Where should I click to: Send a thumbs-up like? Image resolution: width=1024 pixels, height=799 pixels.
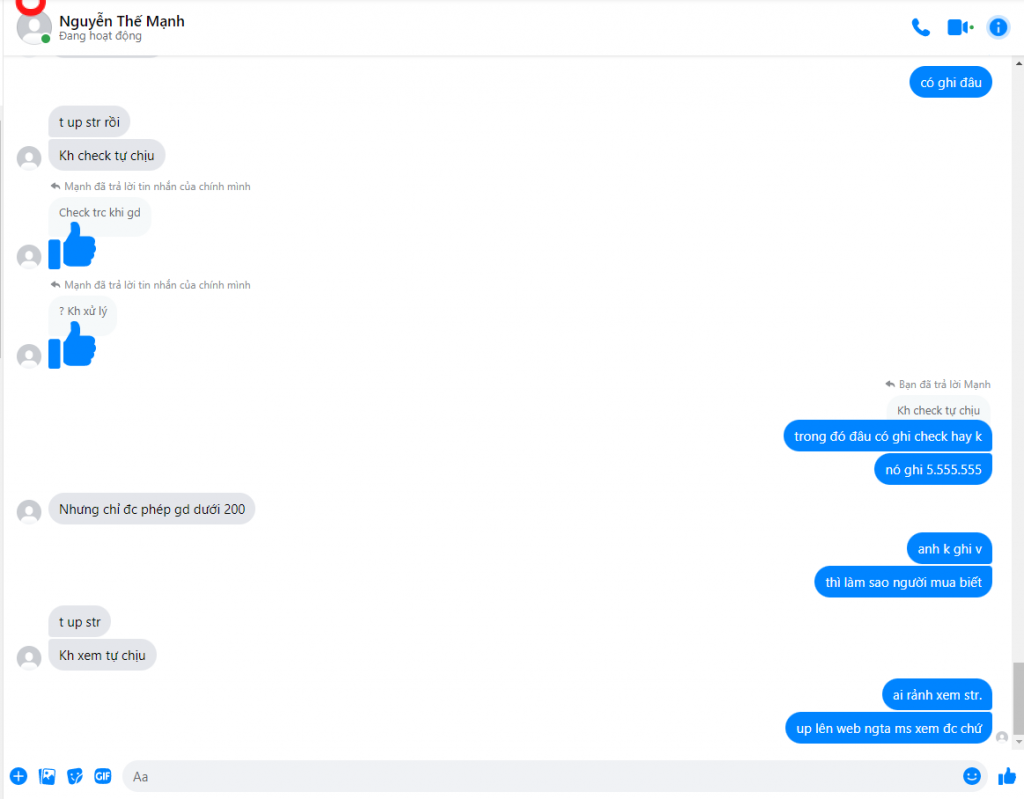1006,776
